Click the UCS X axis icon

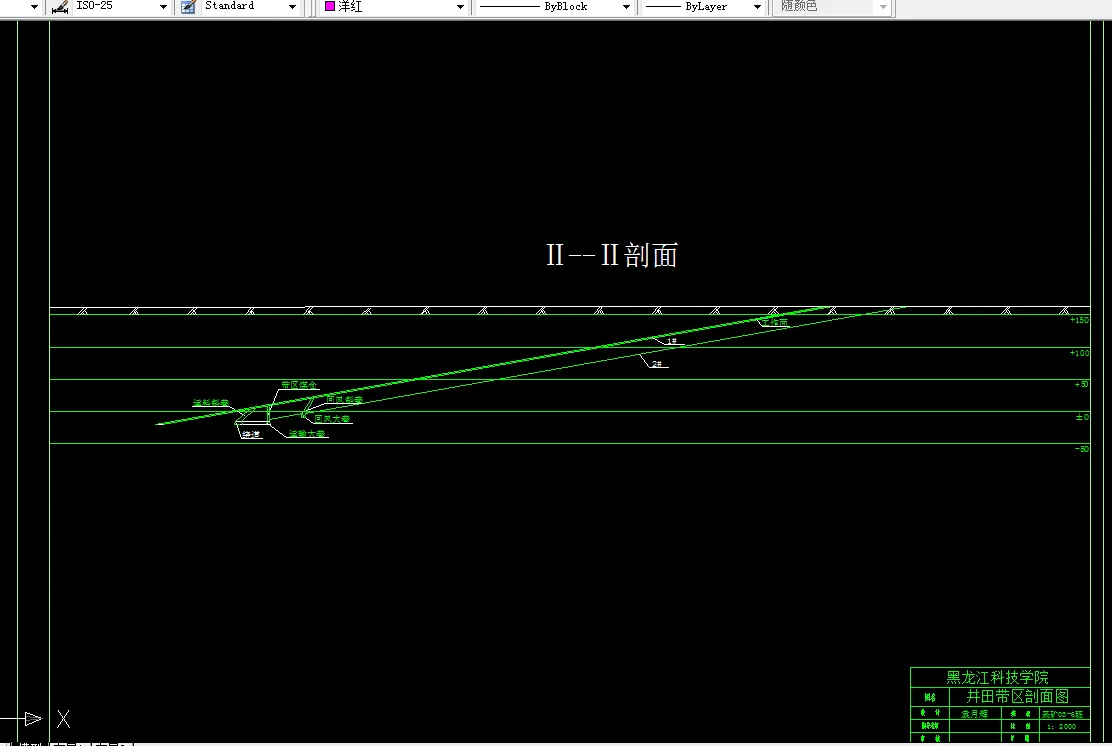point(63,719)
